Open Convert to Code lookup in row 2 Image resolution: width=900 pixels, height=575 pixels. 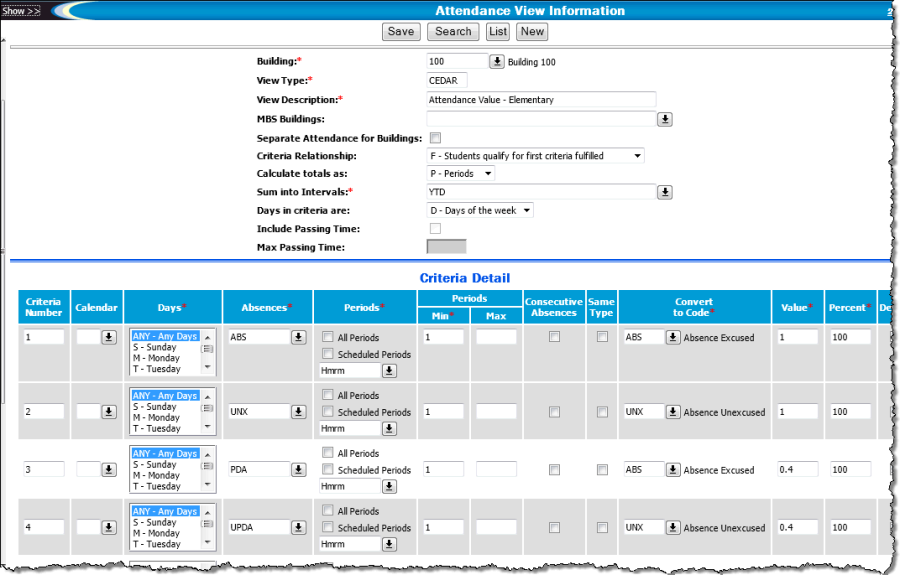pos(673,412)
